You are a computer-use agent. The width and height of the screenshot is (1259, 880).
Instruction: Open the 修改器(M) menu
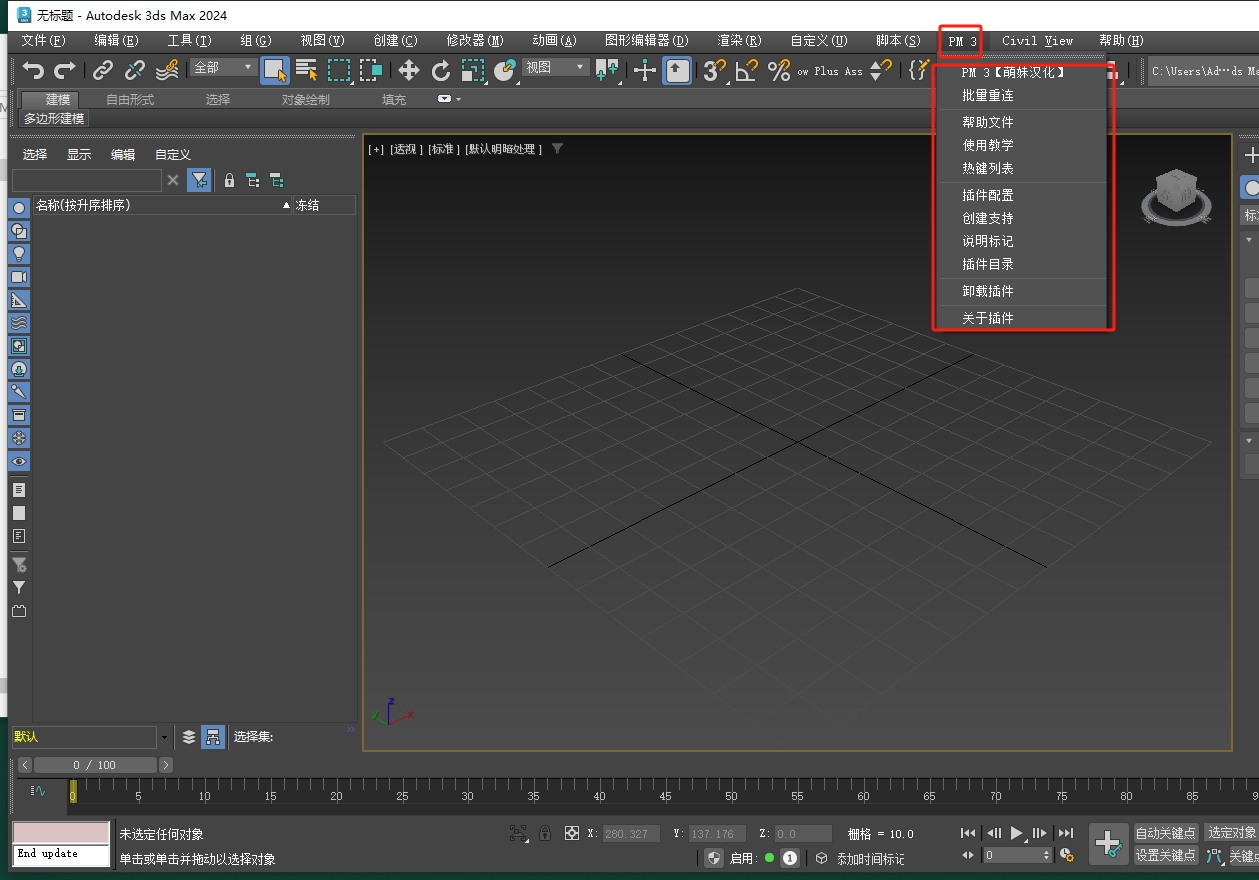(475, 41)
